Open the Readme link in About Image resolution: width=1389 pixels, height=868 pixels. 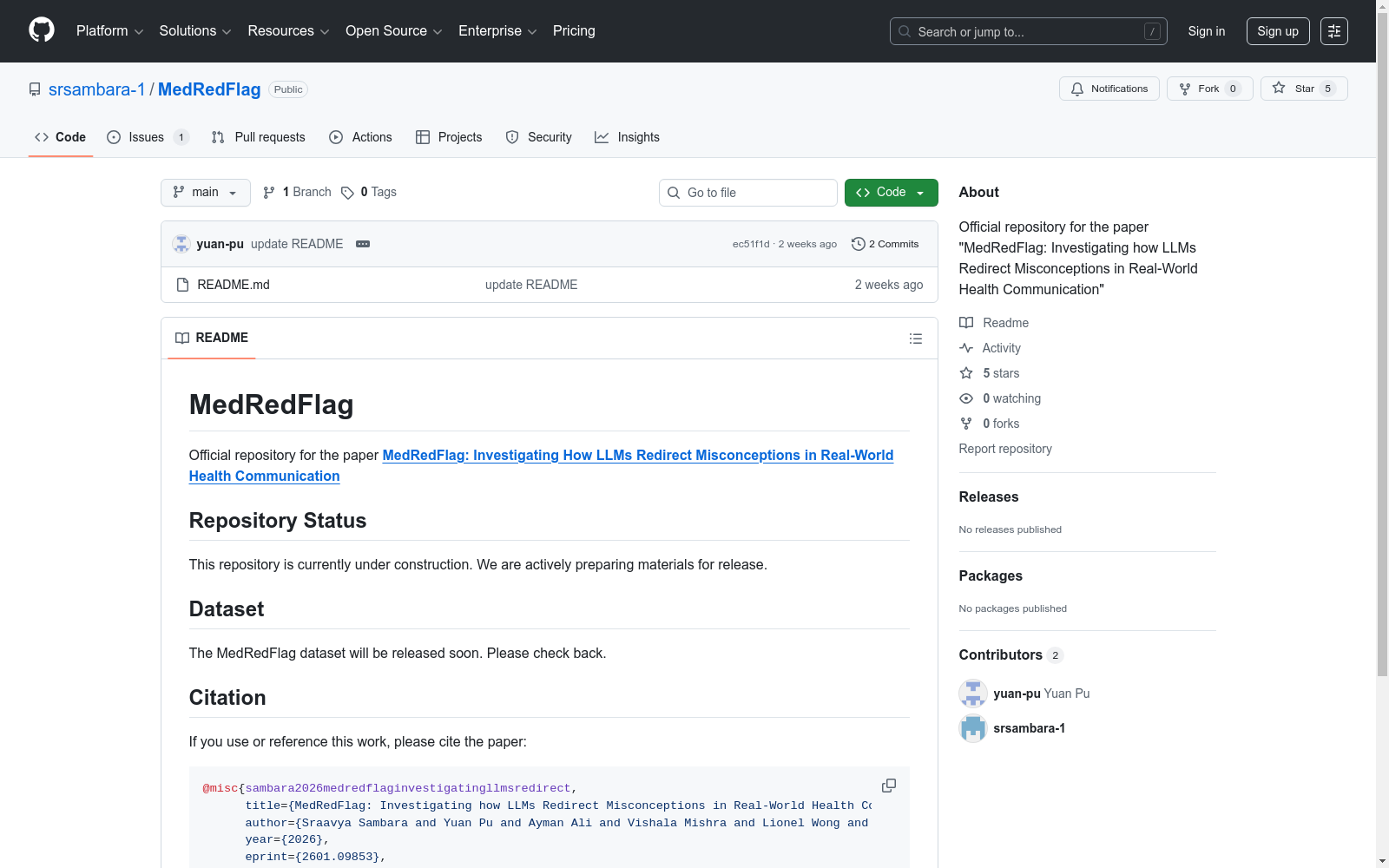(994, 323)
